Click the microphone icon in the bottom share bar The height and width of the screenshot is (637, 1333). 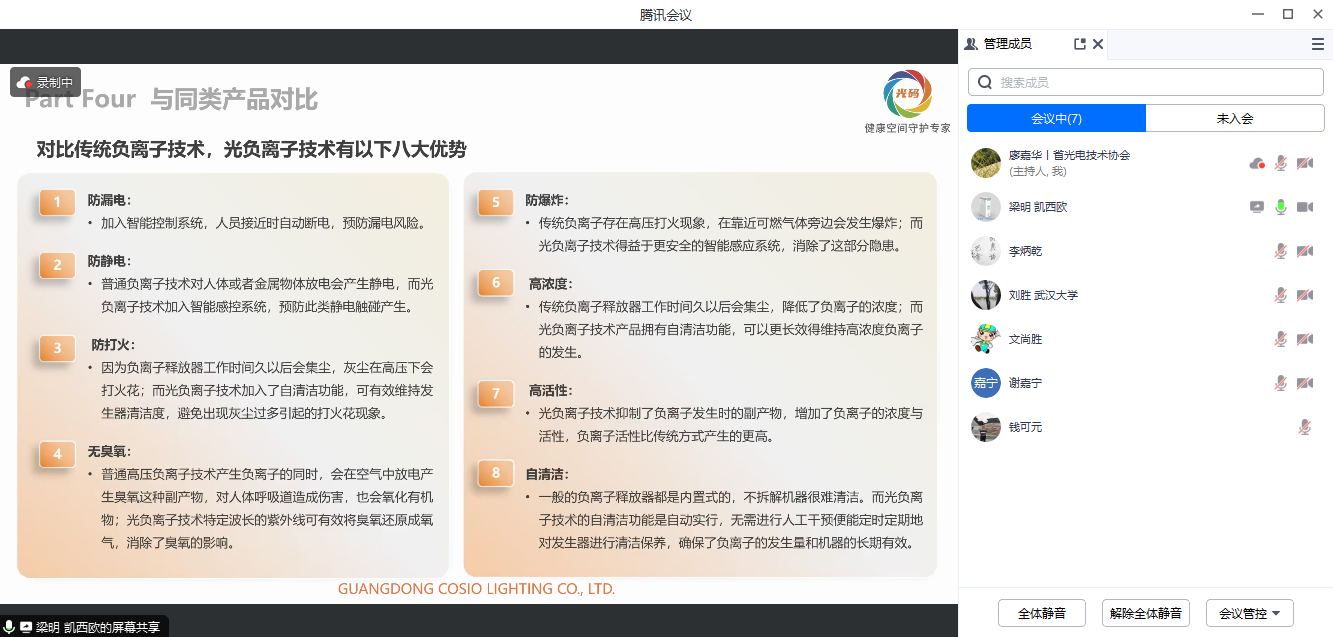pos(10,625)
